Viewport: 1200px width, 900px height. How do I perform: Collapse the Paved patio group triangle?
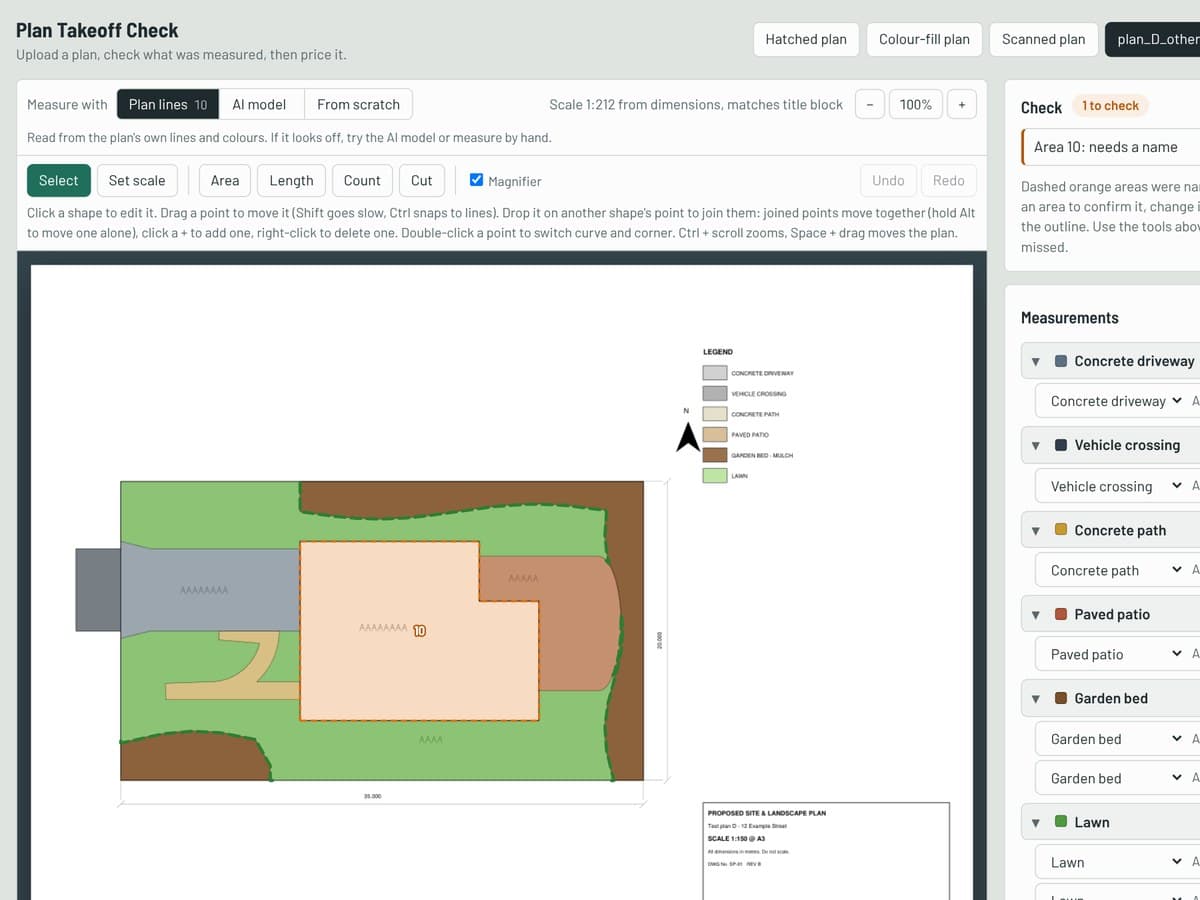coord(1036,614)
